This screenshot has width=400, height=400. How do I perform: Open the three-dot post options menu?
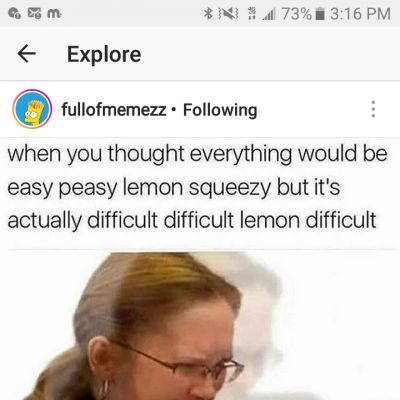373,109
